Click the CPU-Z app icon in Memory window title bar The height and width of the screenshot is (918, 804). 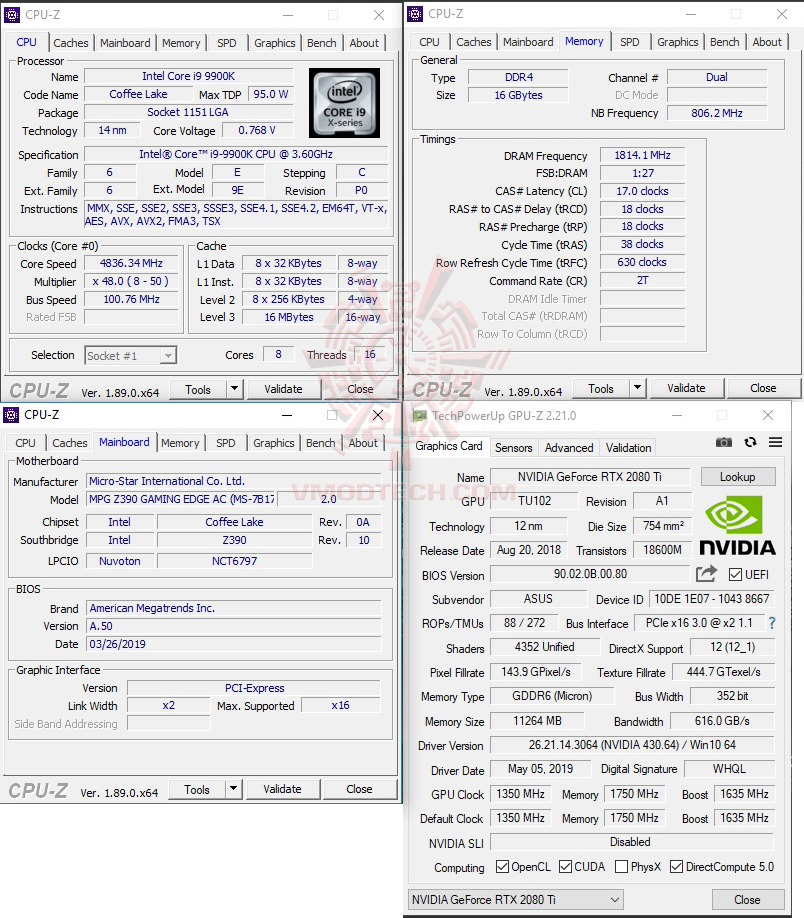(x=415, y=13)
